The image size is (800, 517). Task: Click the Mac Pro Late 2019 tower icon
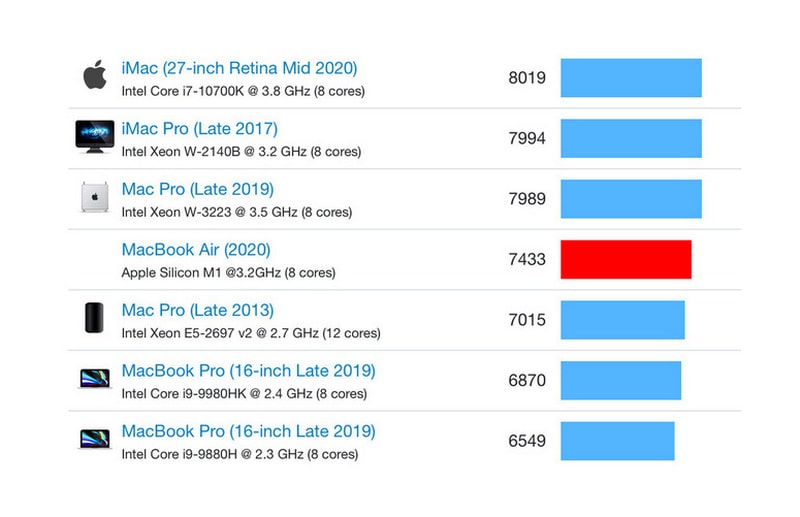coord(94,198)
